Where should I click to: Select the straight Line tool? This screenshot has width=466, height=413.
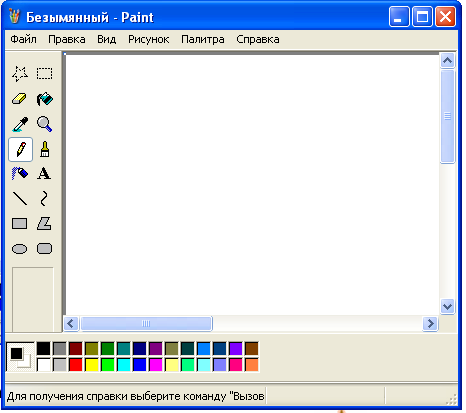coord(20,199)
